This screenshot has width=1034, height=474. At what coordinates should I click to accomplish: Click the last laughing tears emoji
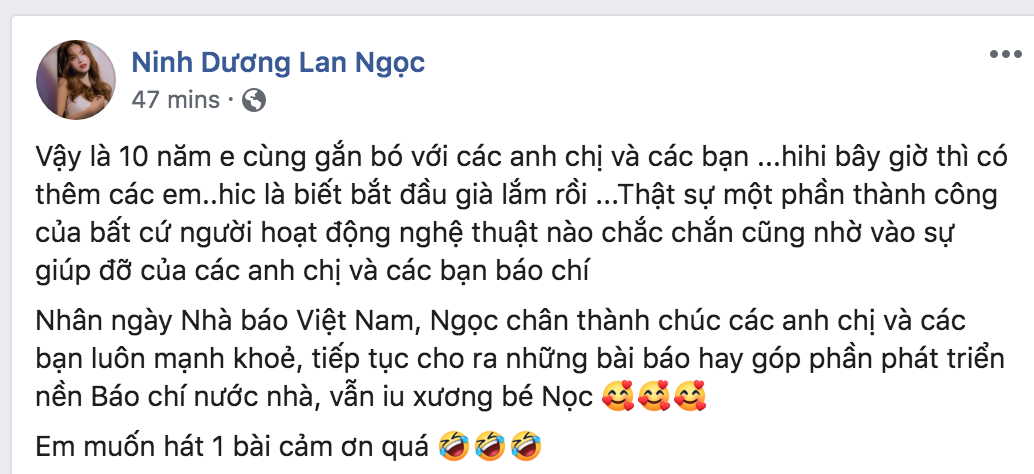(526, 445)
